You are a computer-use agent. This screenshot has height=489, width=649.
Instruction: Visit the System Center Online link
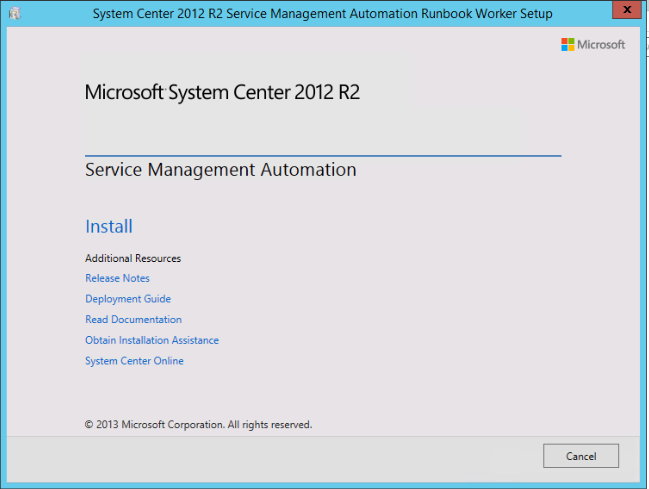coord(134,361)
